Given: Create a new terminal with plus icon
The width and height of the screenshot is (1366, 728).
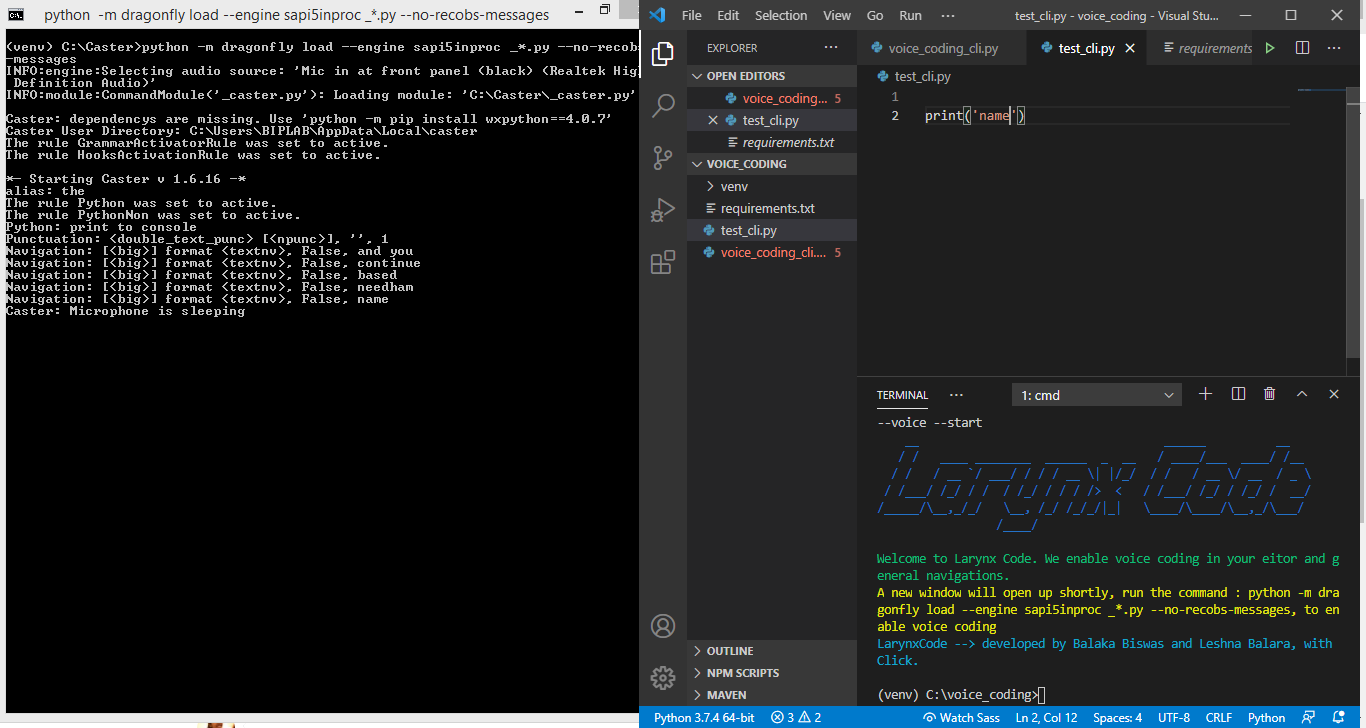Looking at the screenshot, I should pos(1205,394).
